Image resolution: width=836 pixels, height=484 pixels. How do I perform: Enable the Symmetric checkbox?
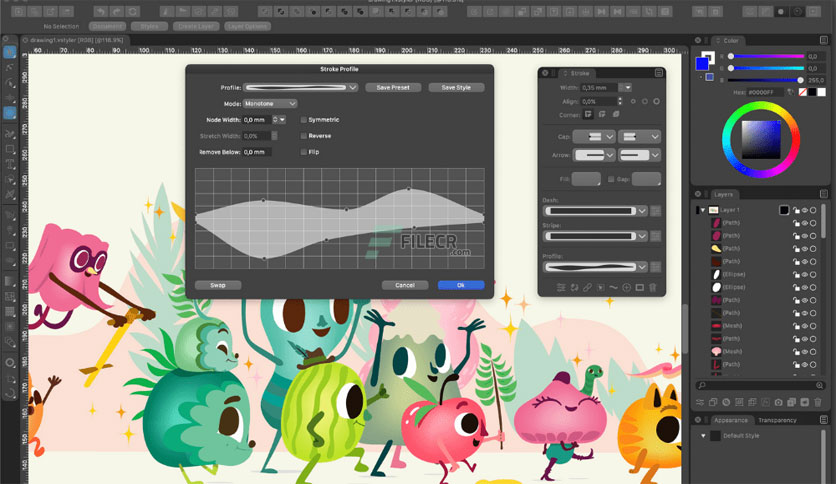tap(303, 120)
